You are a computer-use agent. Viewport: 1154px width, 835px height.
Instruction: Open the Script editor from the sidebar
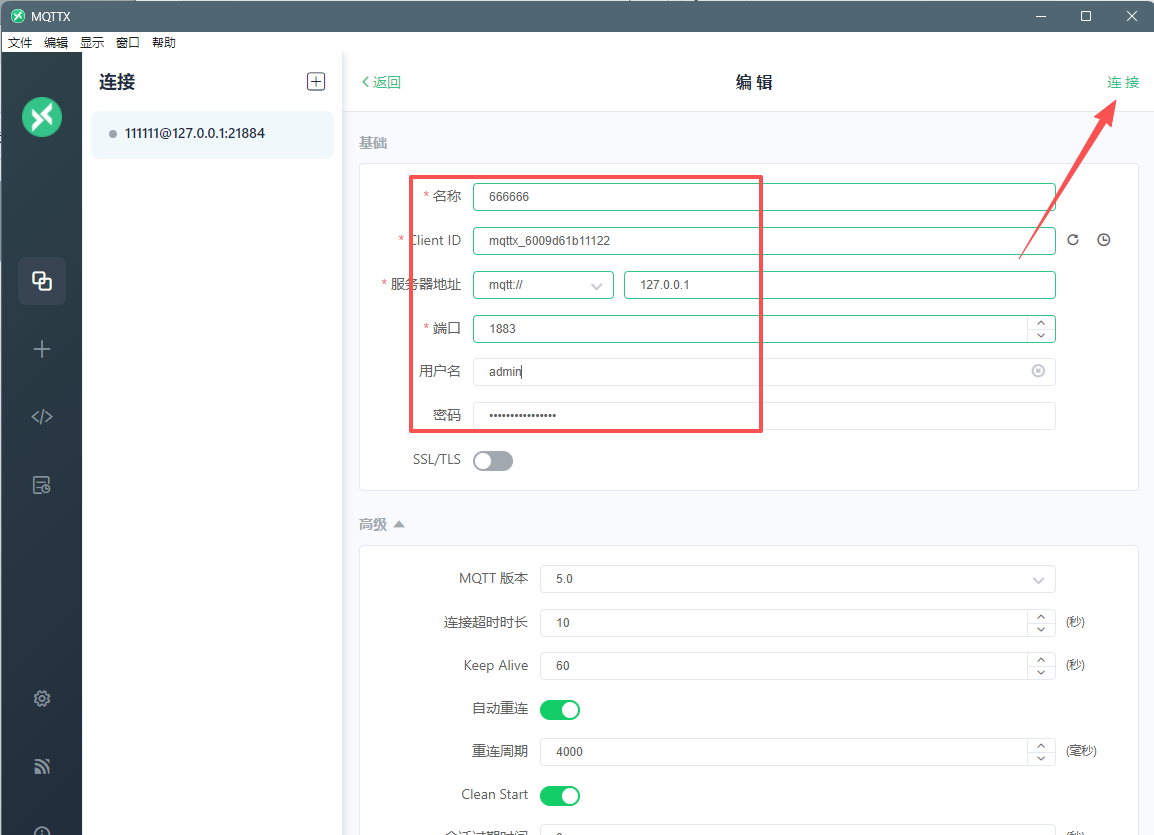(41, 416)
